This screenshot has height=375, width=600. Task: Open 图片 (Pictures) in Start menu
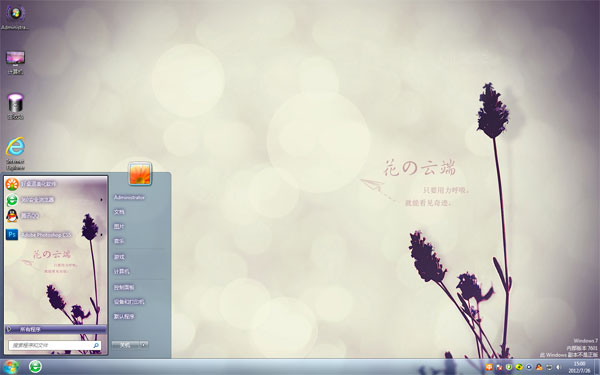(119, 227)
